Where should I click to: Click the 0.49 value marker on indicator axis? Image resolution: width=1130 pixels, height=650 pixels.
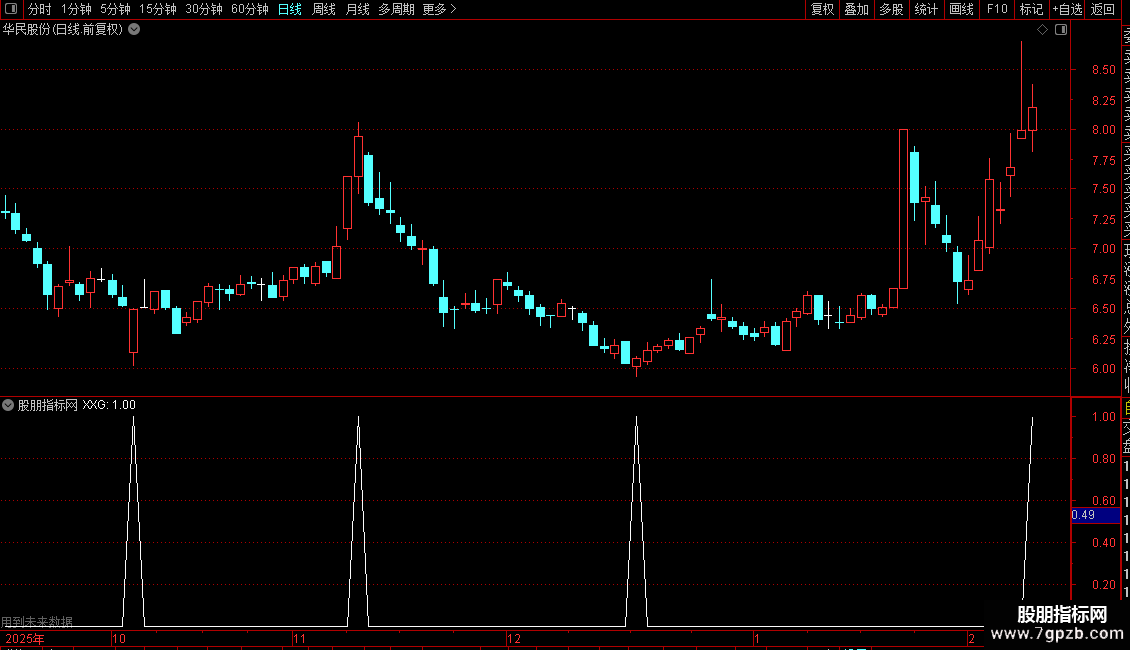click(x=1095, y=515)
